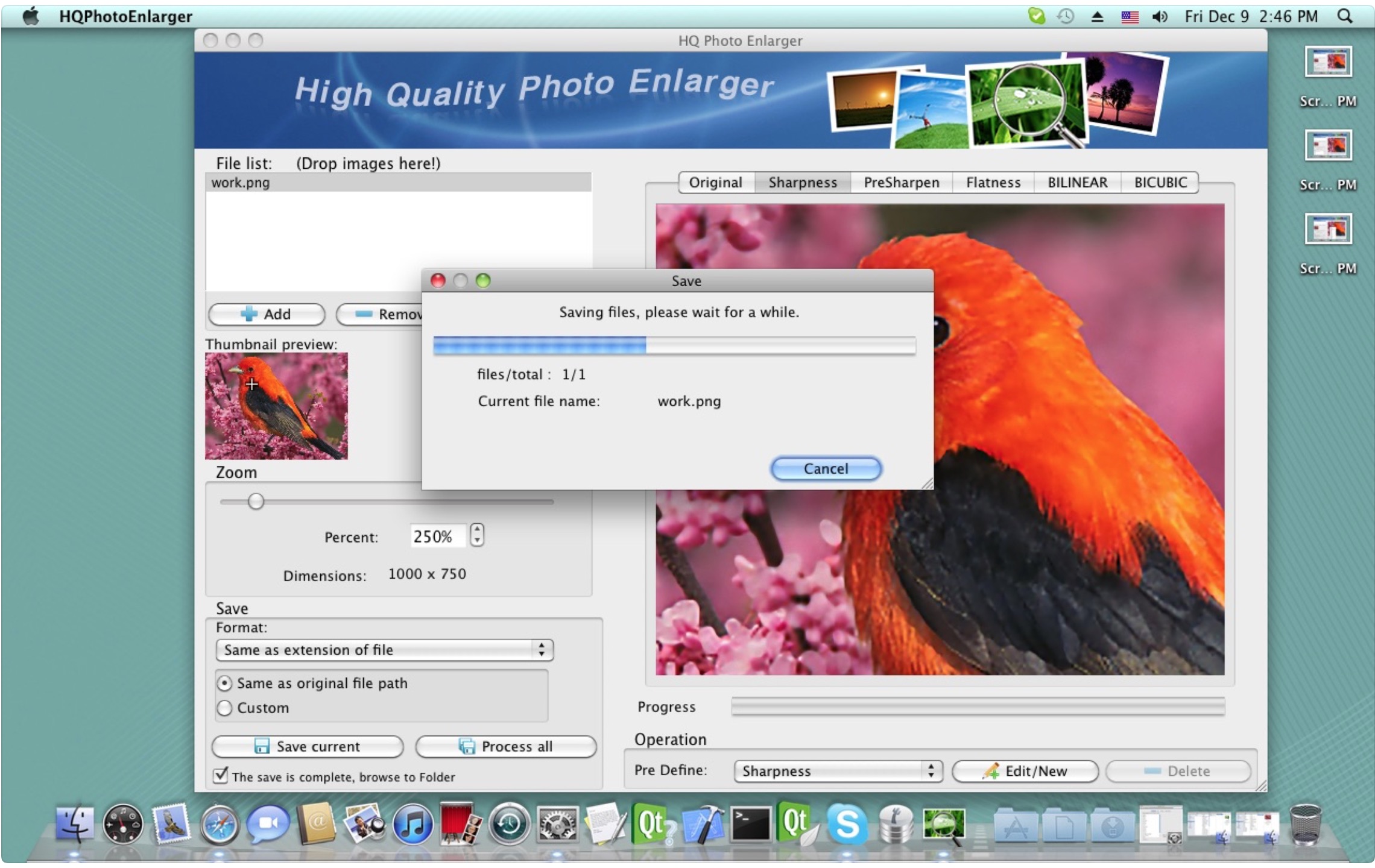Viewport: 1375px width, 868px height.
Task: Switch to the BICUBIC tab
Action: (1160, 182)
